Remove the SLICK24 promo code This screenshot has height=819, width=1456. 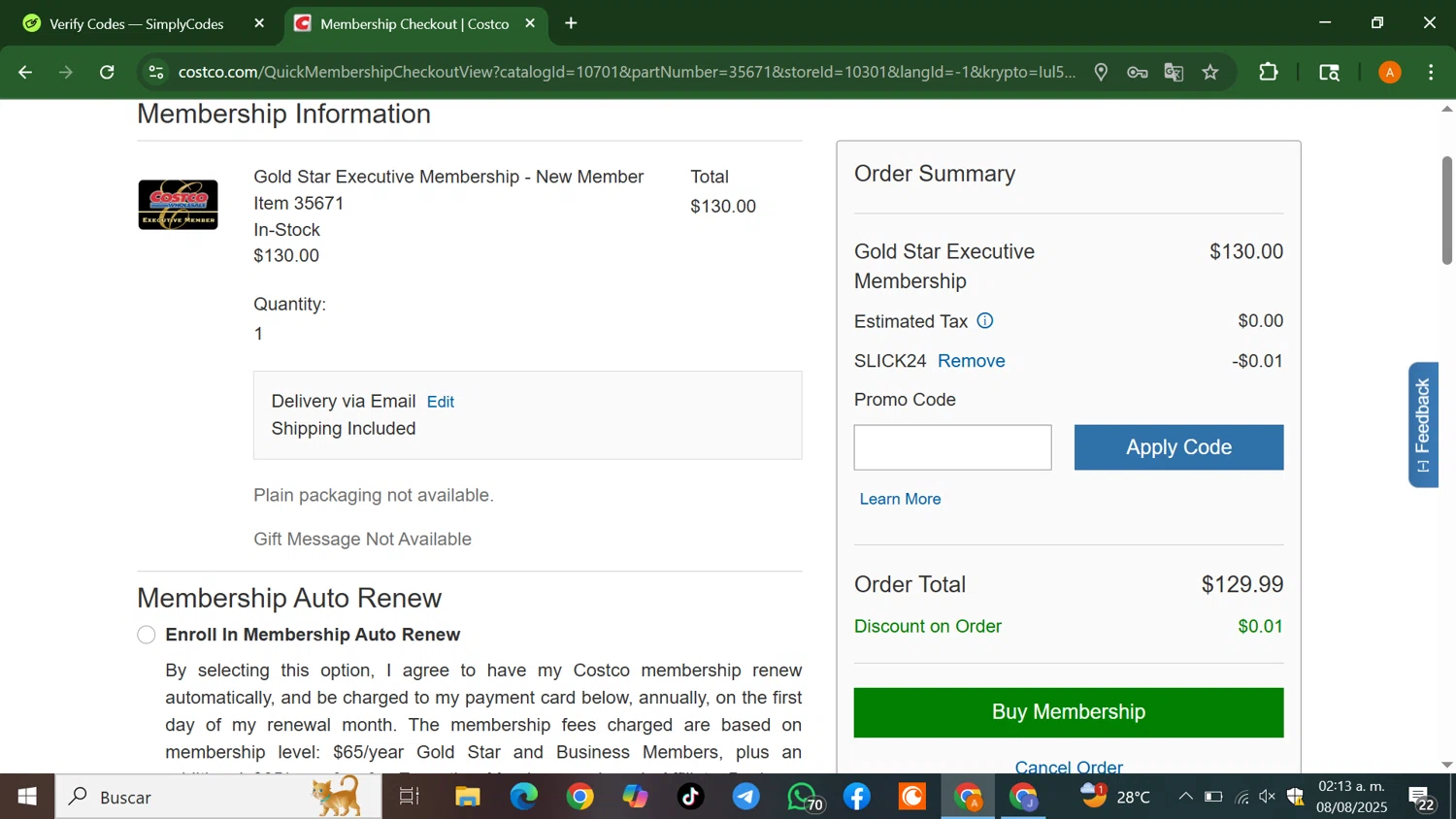click(x=971, y=361)
